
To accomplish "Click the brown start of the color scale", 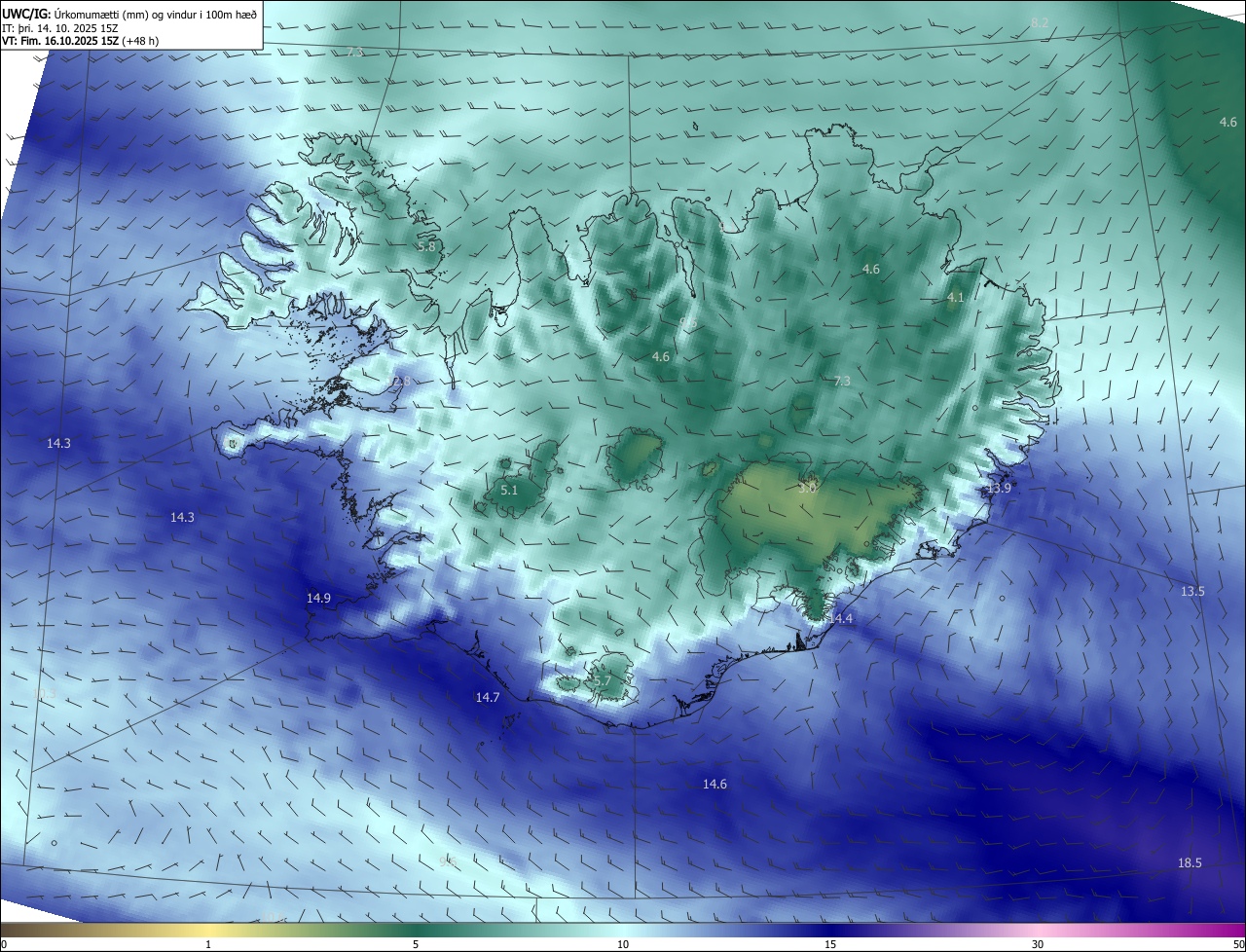I will click(x=19, y=930).
